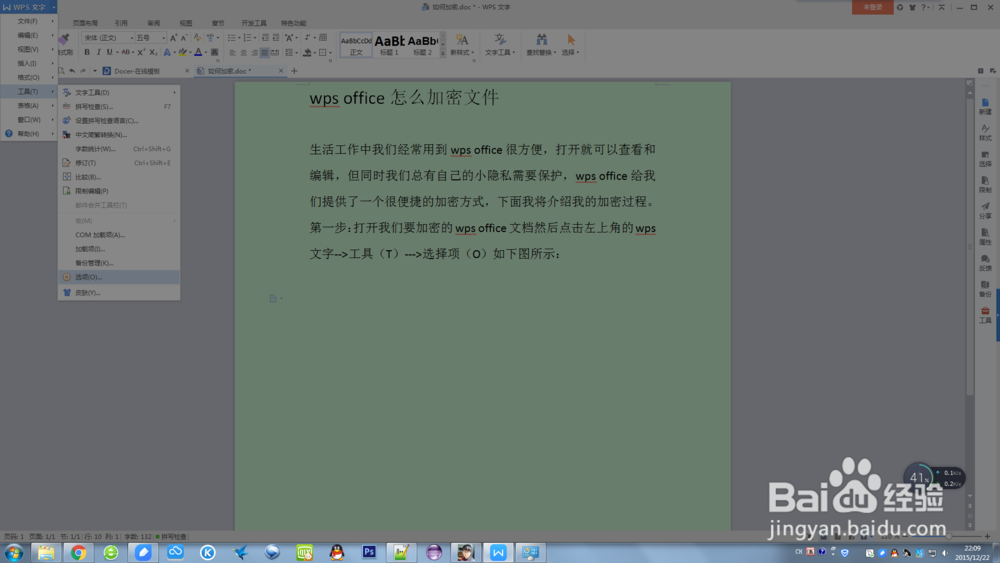The image size is (1000, 563).
Task: Toggle Bold formatting
Action: (87, 52)
